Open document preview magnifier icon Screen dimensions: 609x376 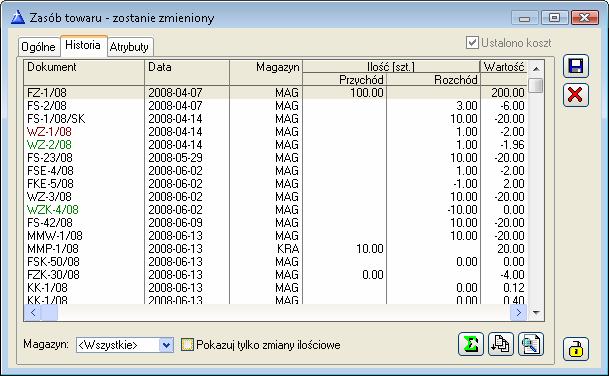click(x=531, y=344)
